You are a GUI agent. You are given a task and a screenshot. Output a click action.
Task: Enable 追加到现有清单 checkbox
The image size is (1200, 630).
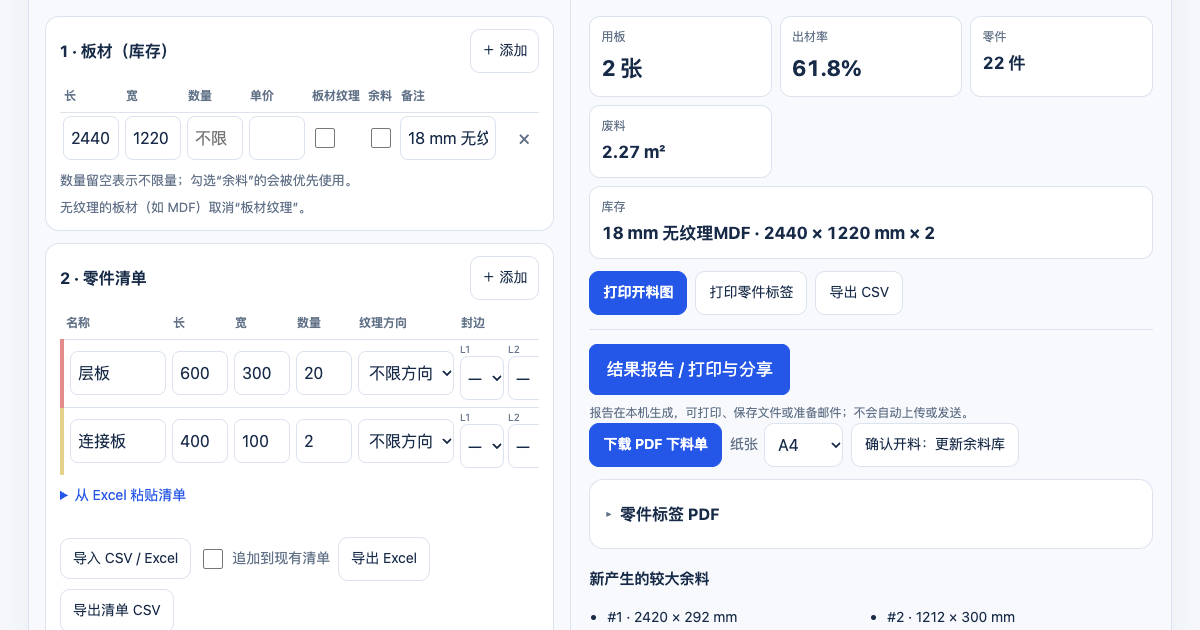pyautogui.click(x=213, y=559)
